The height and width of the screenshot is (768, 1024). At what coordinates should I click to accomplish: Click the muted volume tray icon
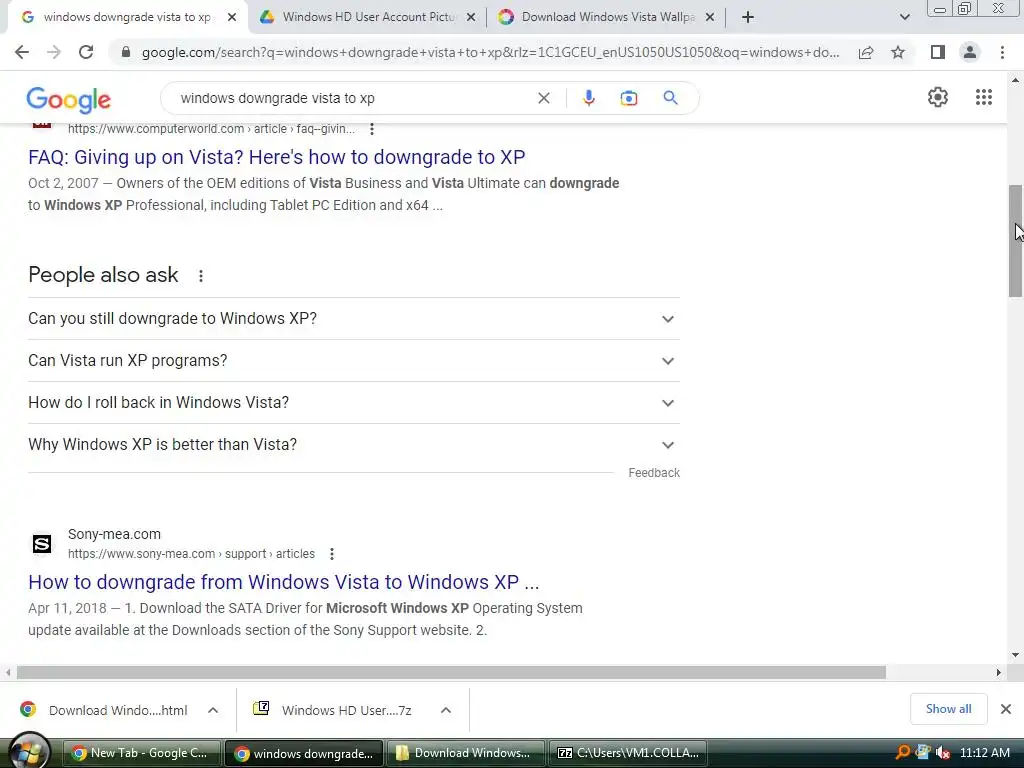[x=942, y=752]
